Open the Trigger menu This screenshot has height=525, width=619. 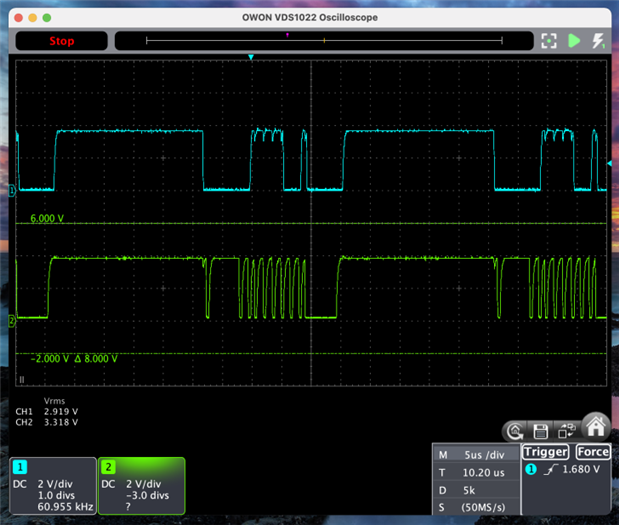(x=545, y=451)
